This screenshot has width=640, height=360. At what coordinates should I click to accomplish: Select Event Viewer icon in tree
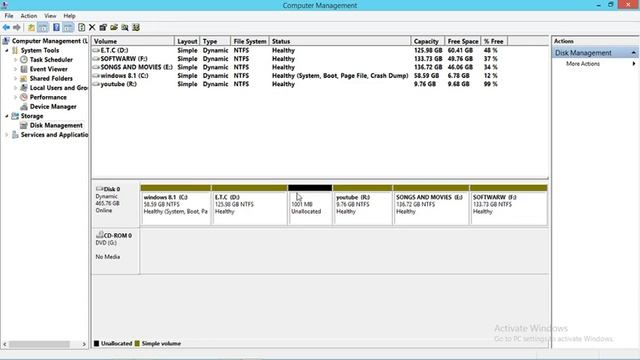pos(24,69)
